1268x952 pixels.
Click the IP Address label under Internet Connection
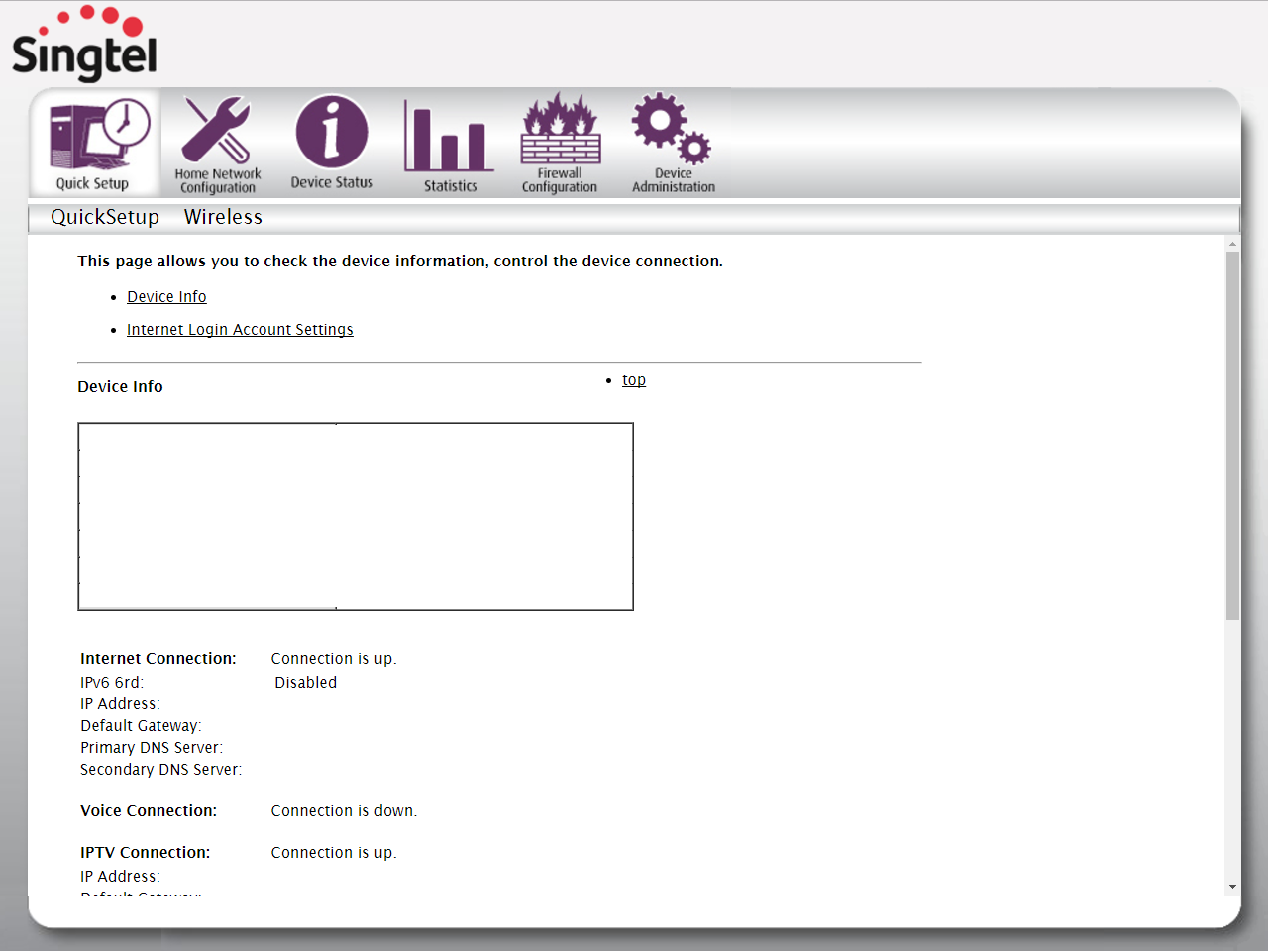coord(120,704)
